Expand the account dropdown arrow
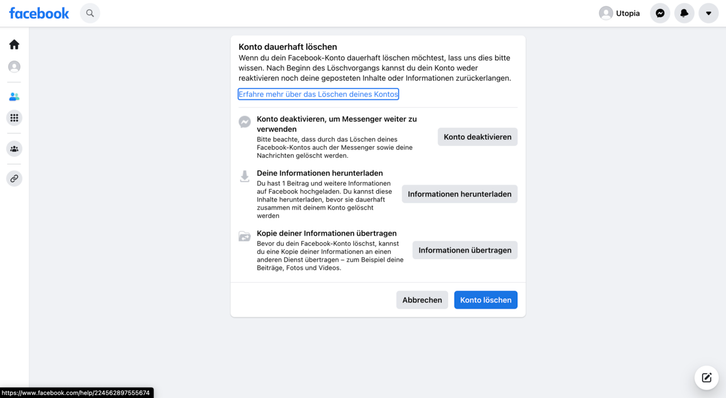This screenshot has height=398, width=726. pos(708,13)
